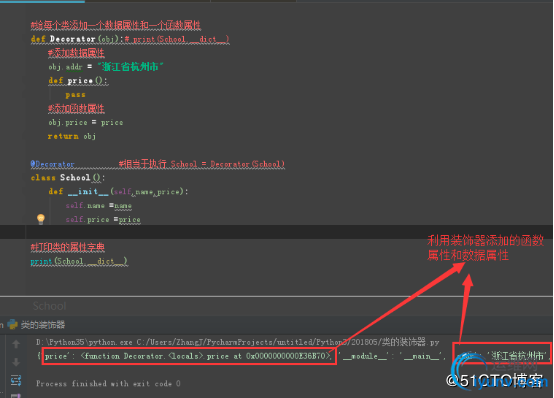Click the python.exe command path line
554x398 pixels.
(x=237, y=342)
